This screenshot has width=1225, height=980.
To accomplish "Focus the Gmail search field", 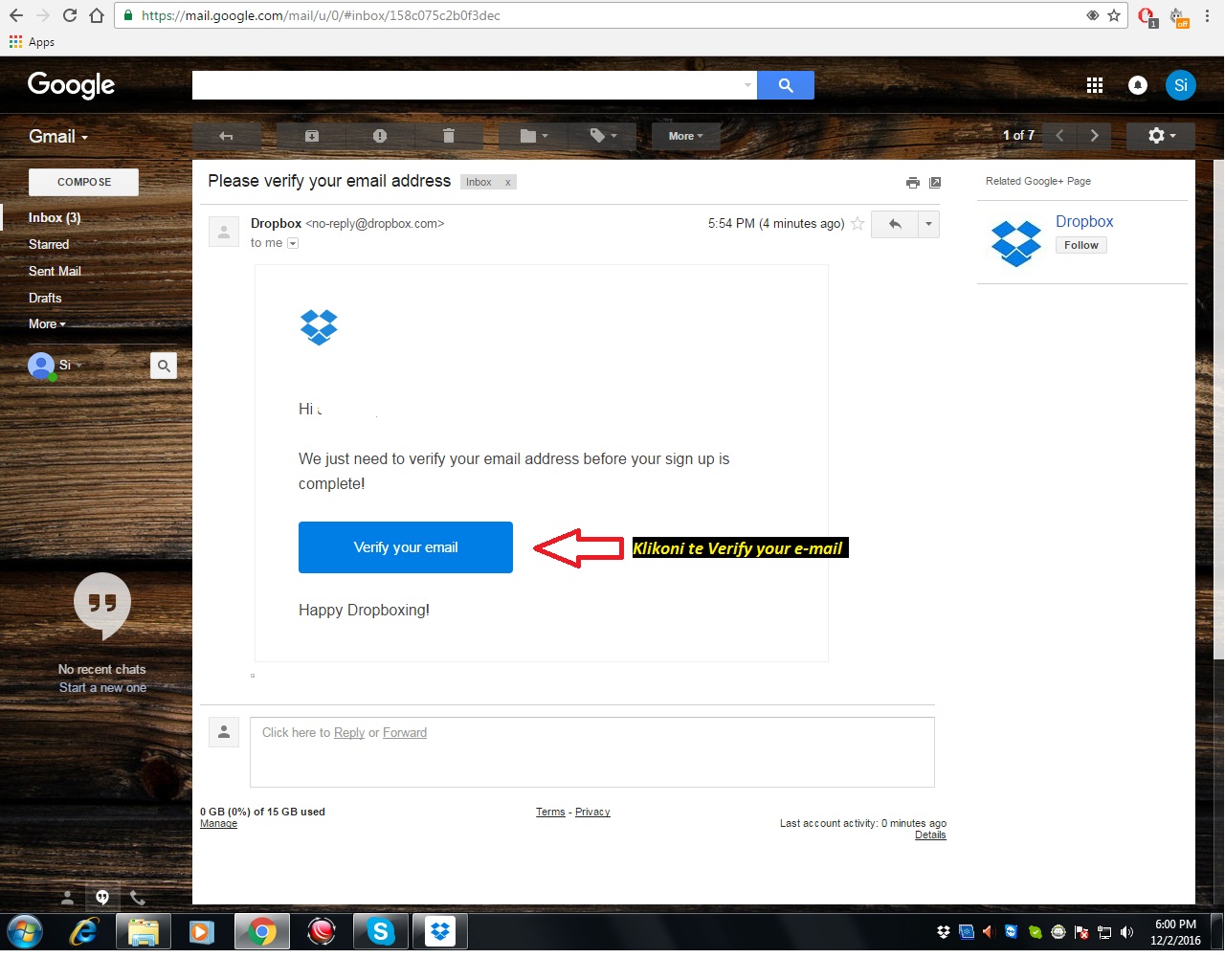I will click(466, 85).
